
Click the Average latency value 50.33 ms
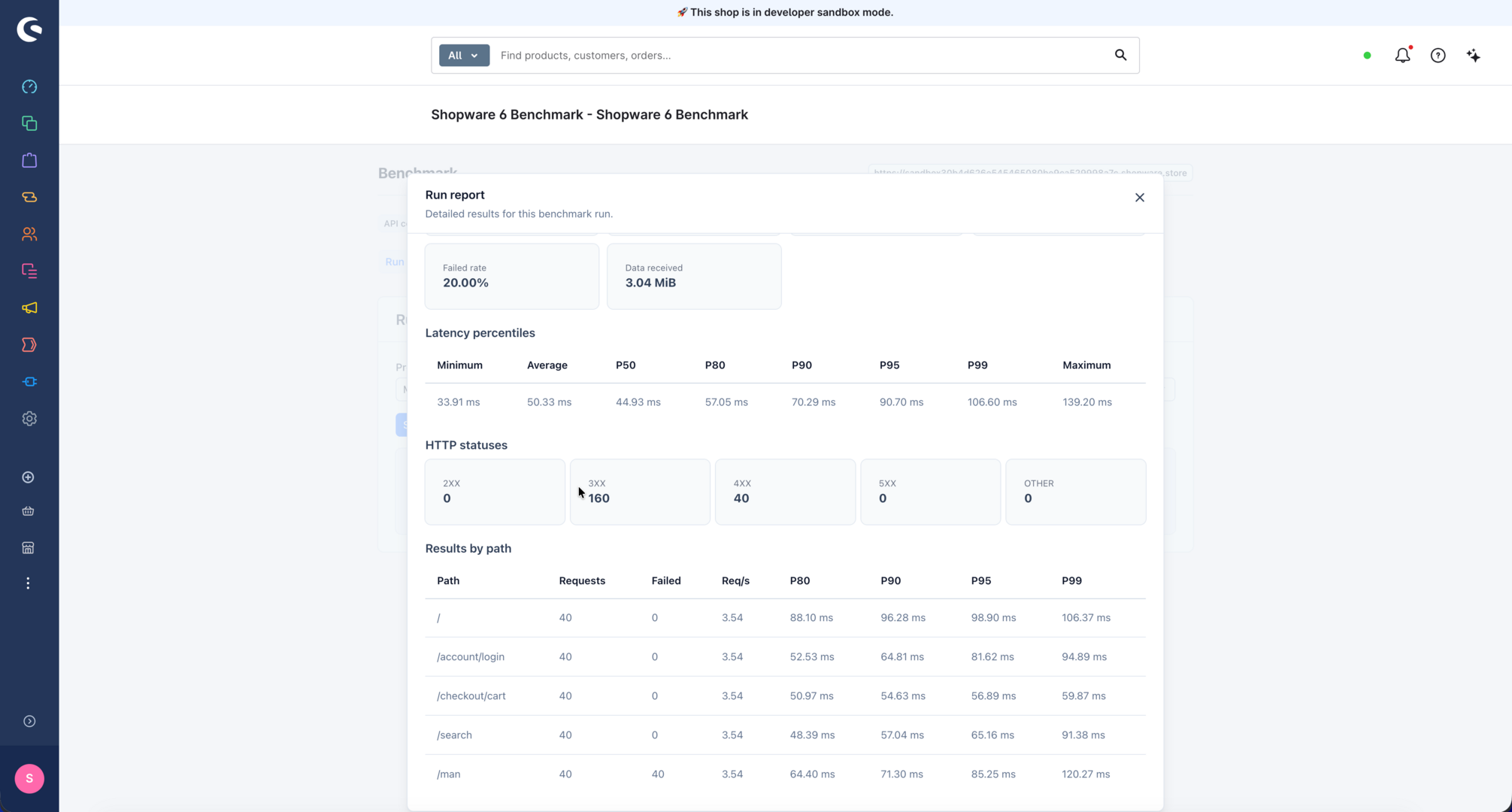pos(549,402)
